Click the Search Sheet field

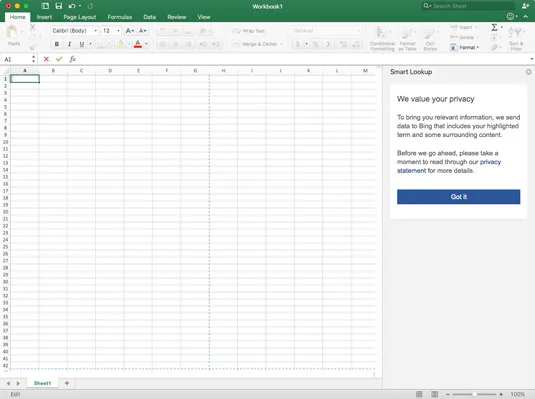click(x=468, y=6)
